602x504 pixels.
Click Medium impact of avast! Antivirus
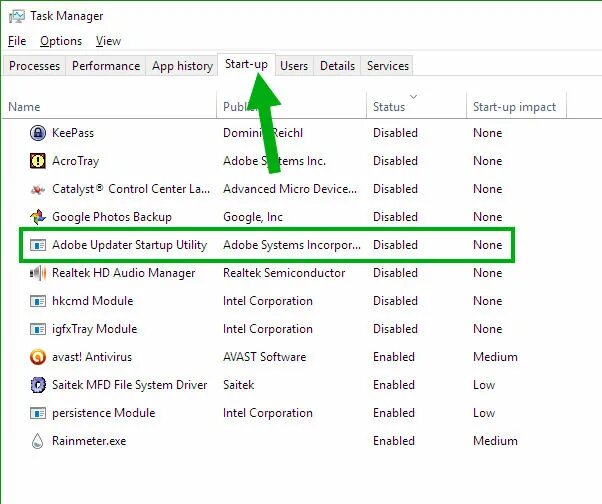click(495, 357)
